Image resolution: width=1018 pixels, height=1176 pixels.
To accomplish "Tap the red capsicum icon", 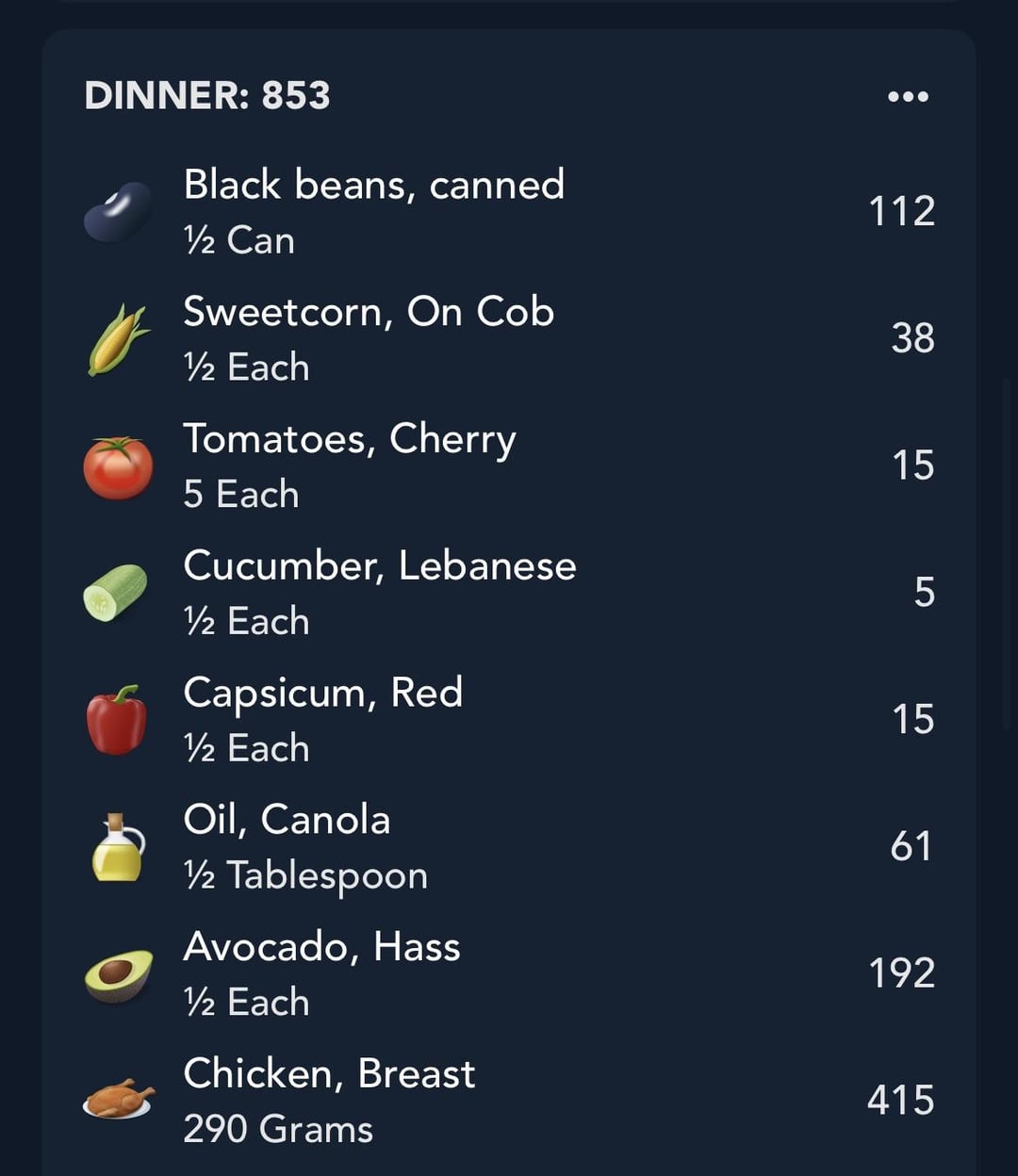I will (x=117, y=720).
